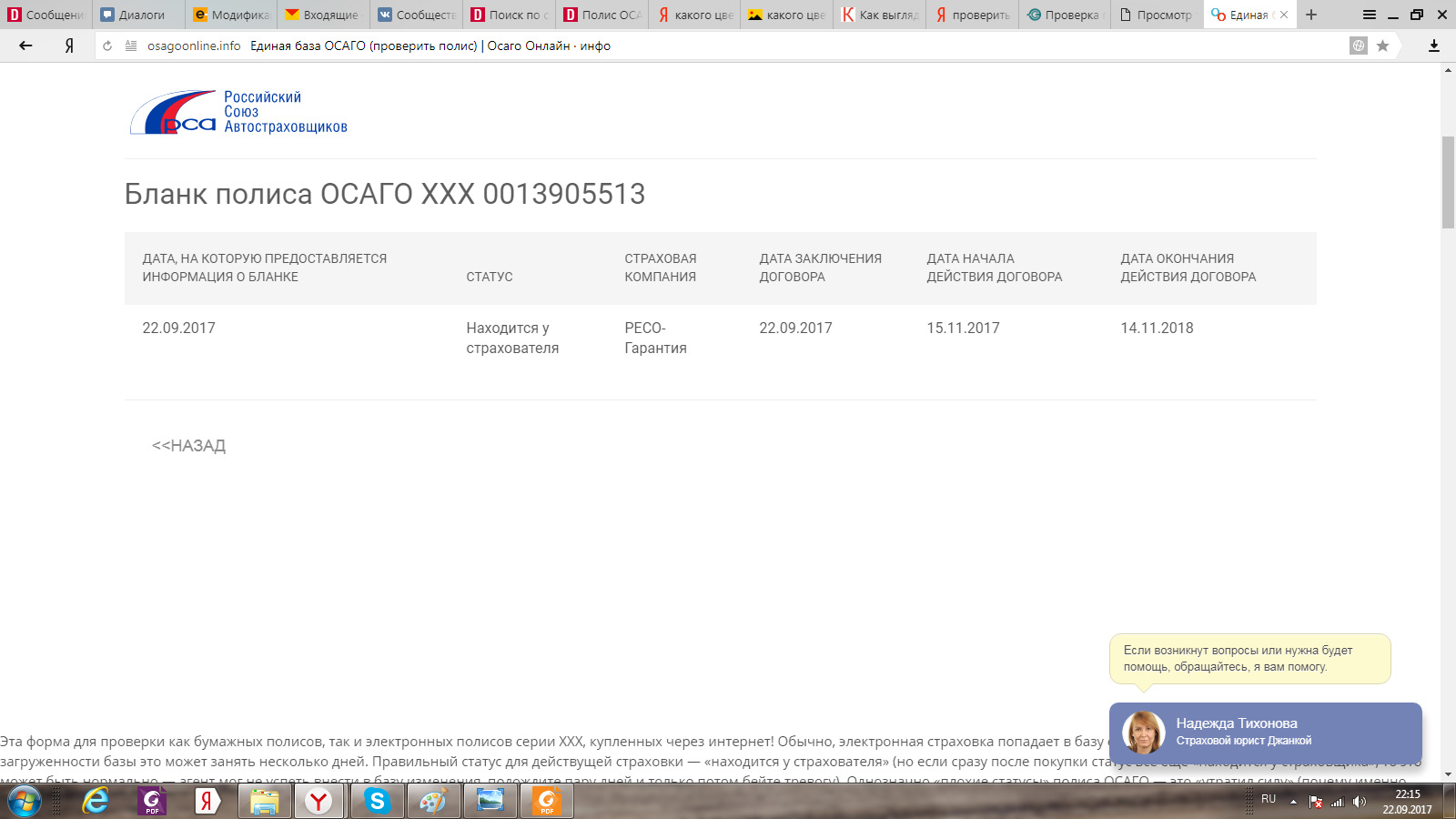
Task: Click the heading 'Бланк полиса ОСАГО XXX 0013905513'
Action: (385, 194)
